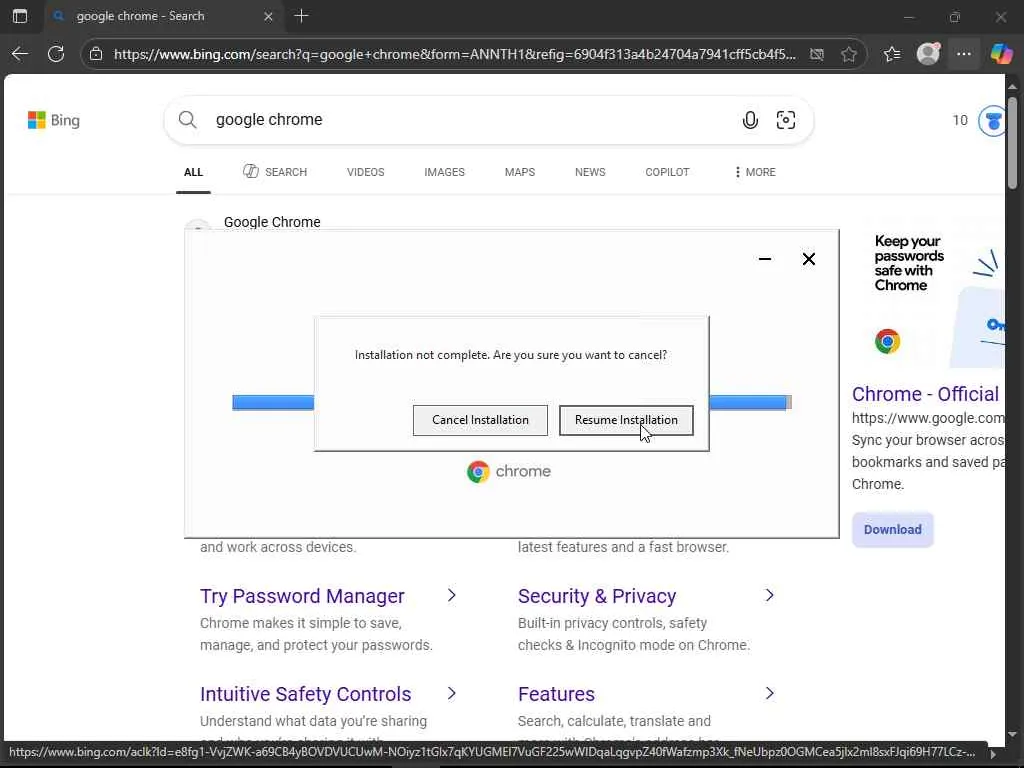The image size is (1024, 768).
Task: Switch to the VIDEOS tab
Action: click(x=366, y=172)
